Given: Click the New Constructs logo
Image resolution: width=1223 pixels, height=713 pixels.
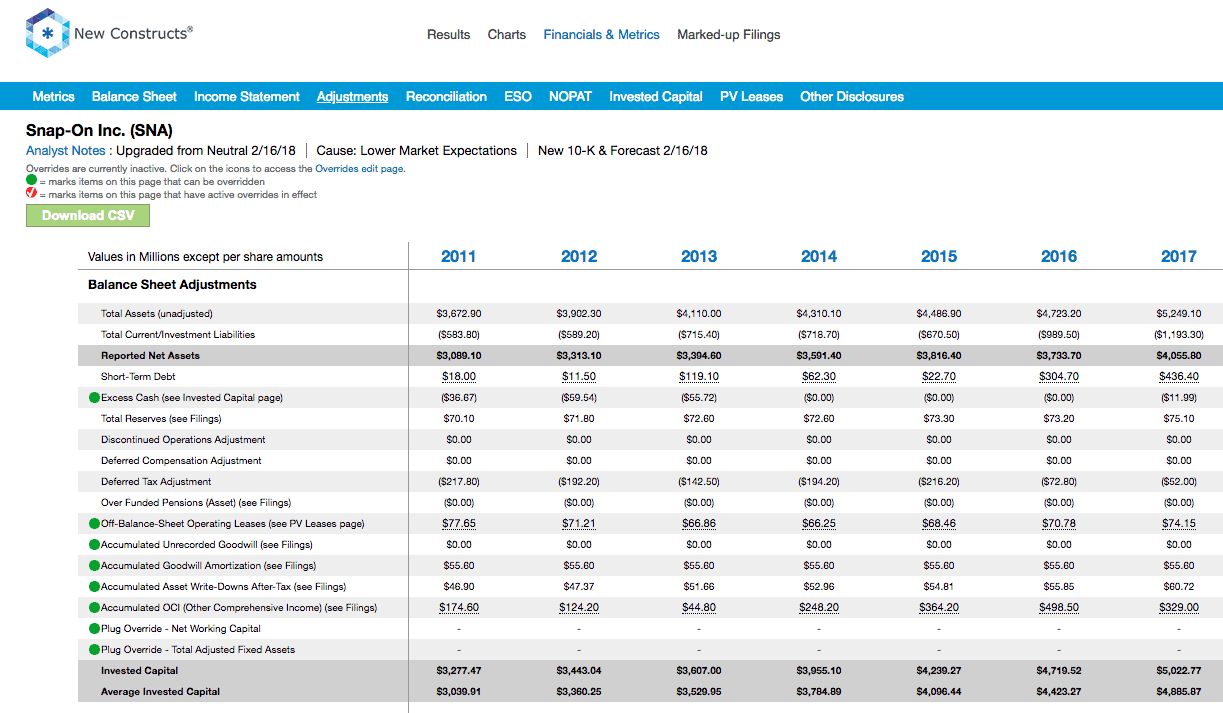Looking at the screenshot, I should coord(109,34).
